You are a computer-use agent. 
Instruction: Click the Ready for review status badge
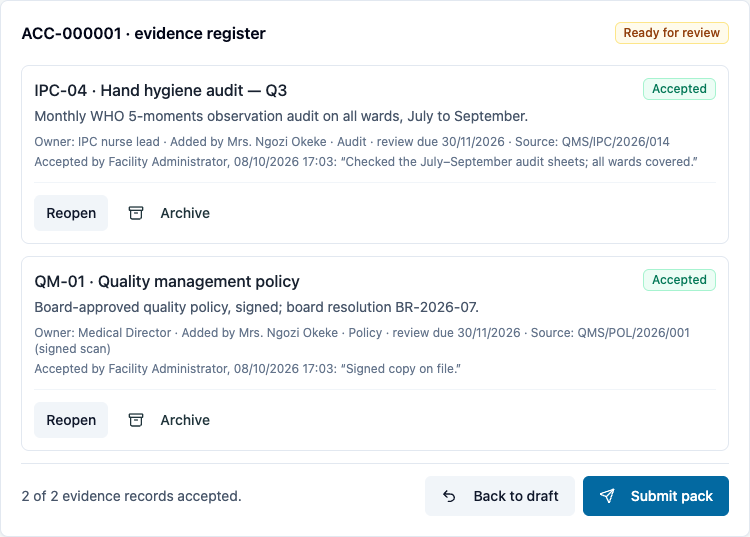[x=672, y=33]
